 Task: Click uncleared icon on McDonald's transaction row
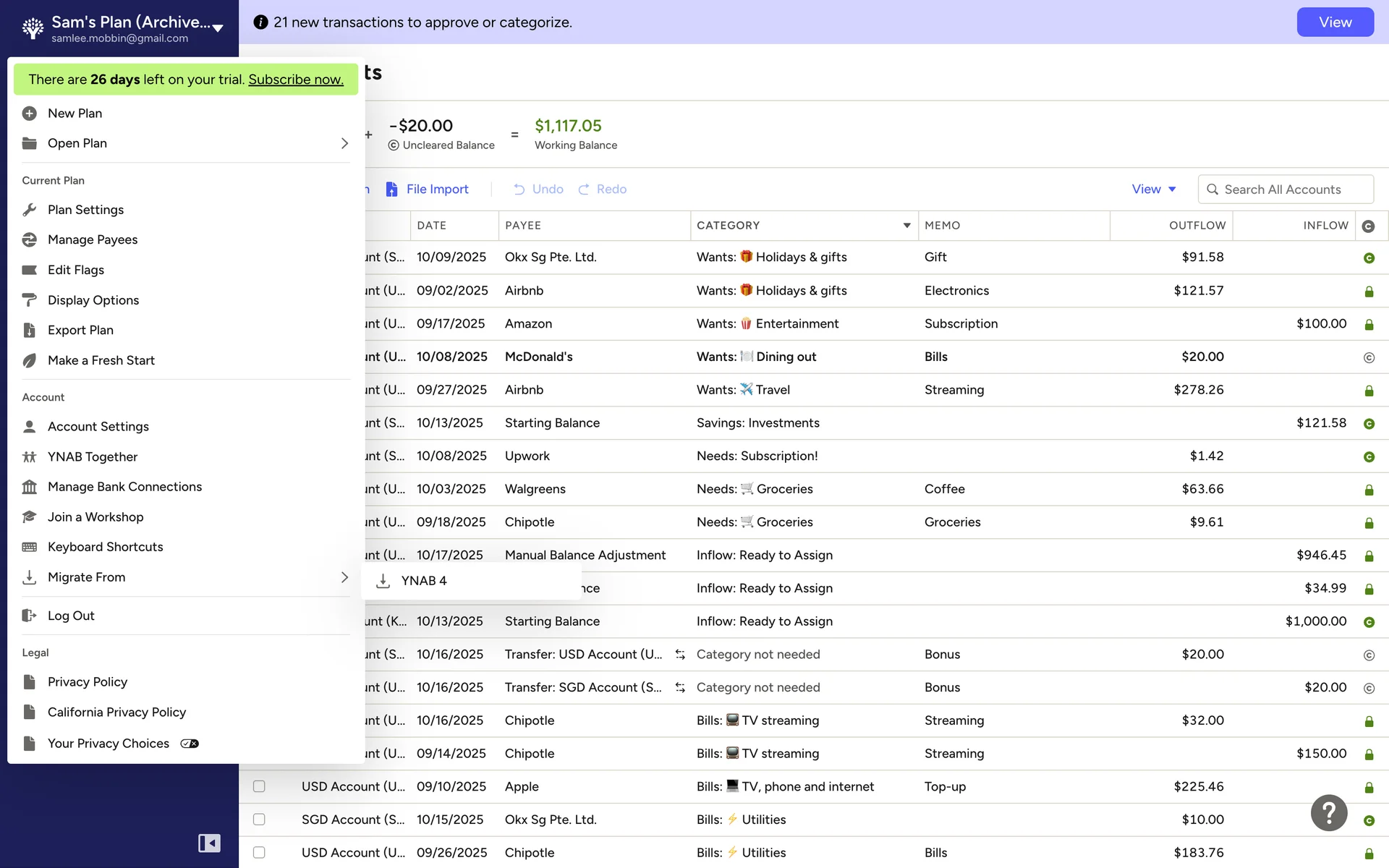[x=1368, y=357]
